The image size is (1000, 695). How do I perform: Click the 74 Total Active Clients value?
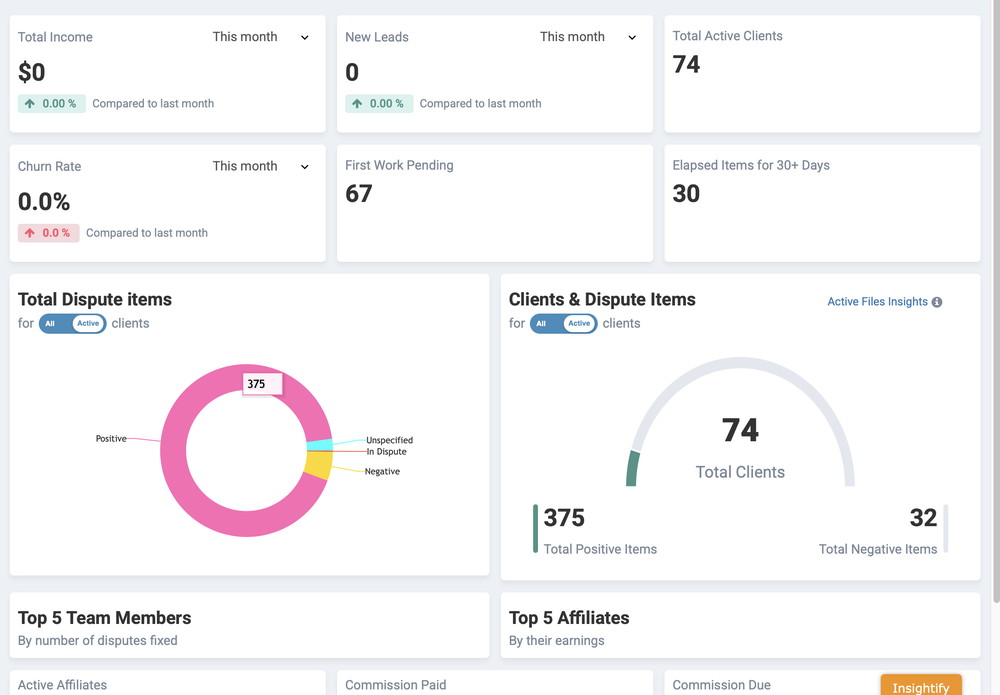[x=685, y=64]
